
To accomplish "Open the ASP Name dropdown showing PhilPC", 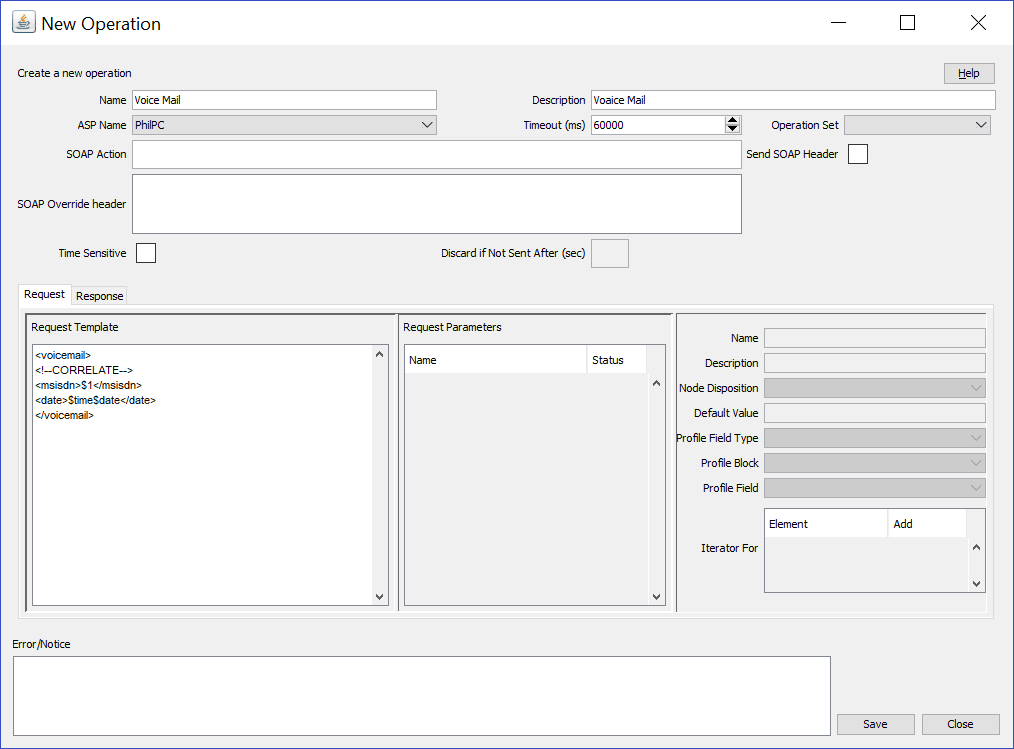I will pyautogui.click(x=285, y=125).
